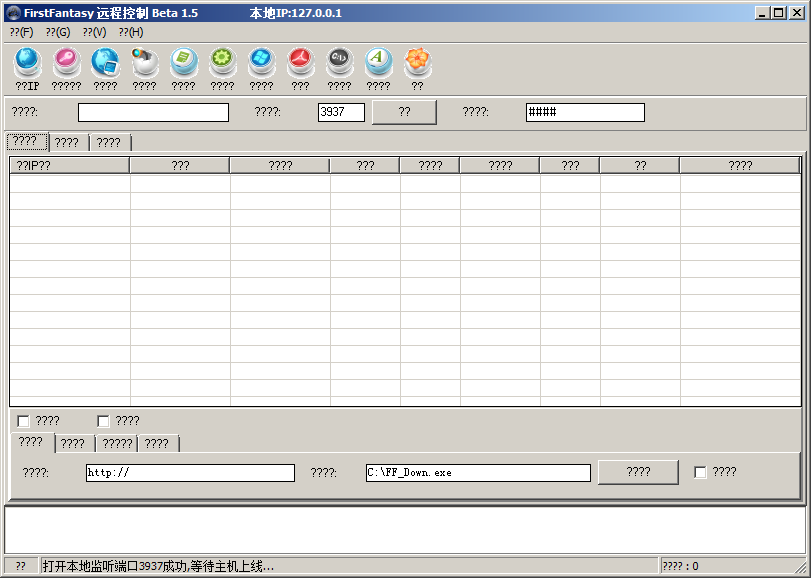Click the port field showing 3937

[341, 112]
